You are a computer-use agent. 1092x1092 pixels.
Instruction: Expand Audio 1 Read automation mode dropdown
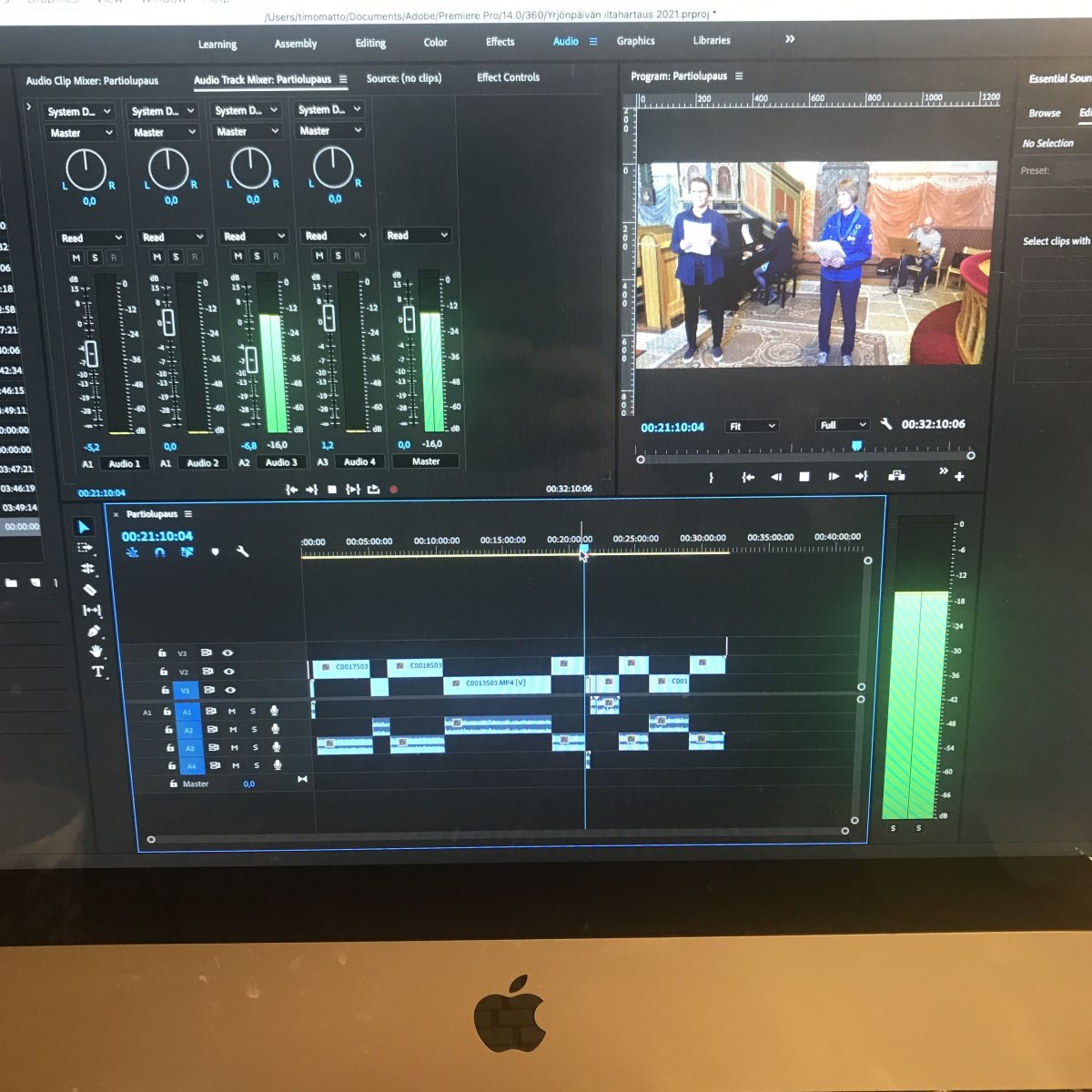(x=90, y=238)
